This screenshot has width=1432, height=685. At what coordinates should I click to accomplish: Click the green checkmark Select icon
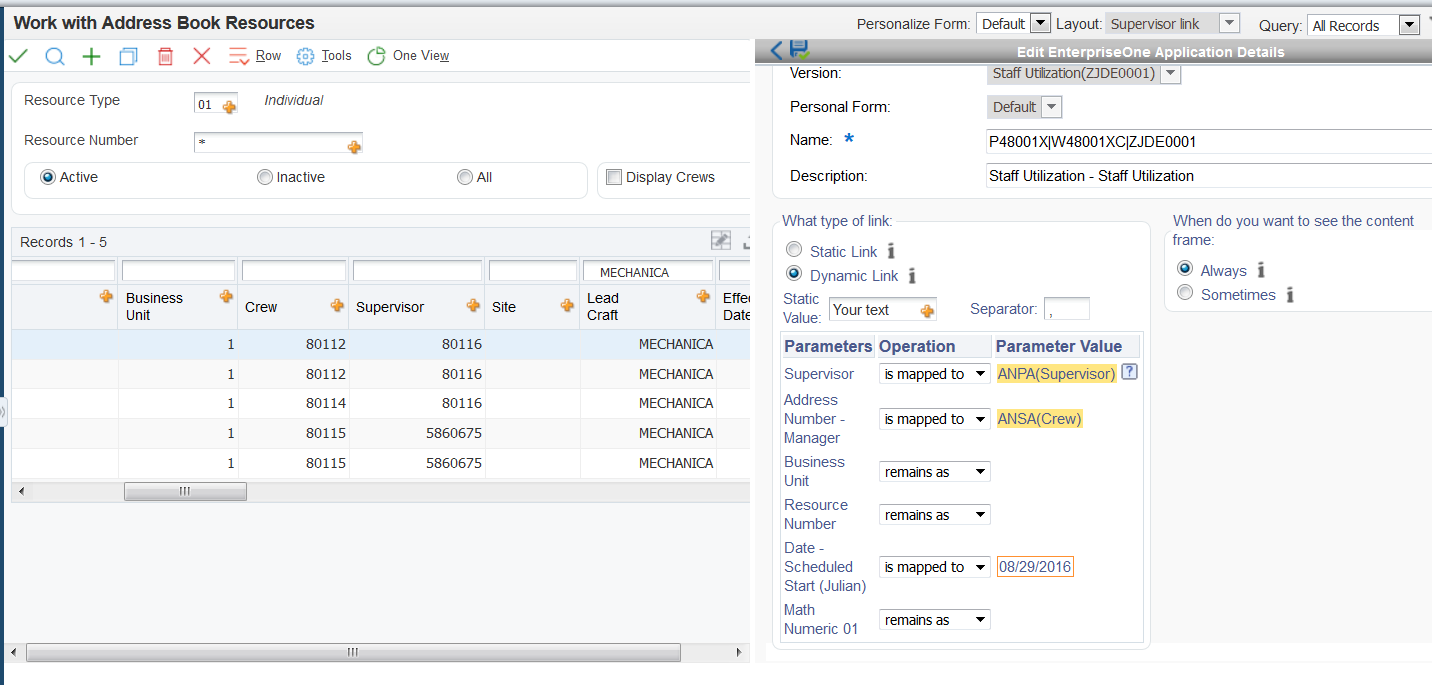click(x=18, y=56)
